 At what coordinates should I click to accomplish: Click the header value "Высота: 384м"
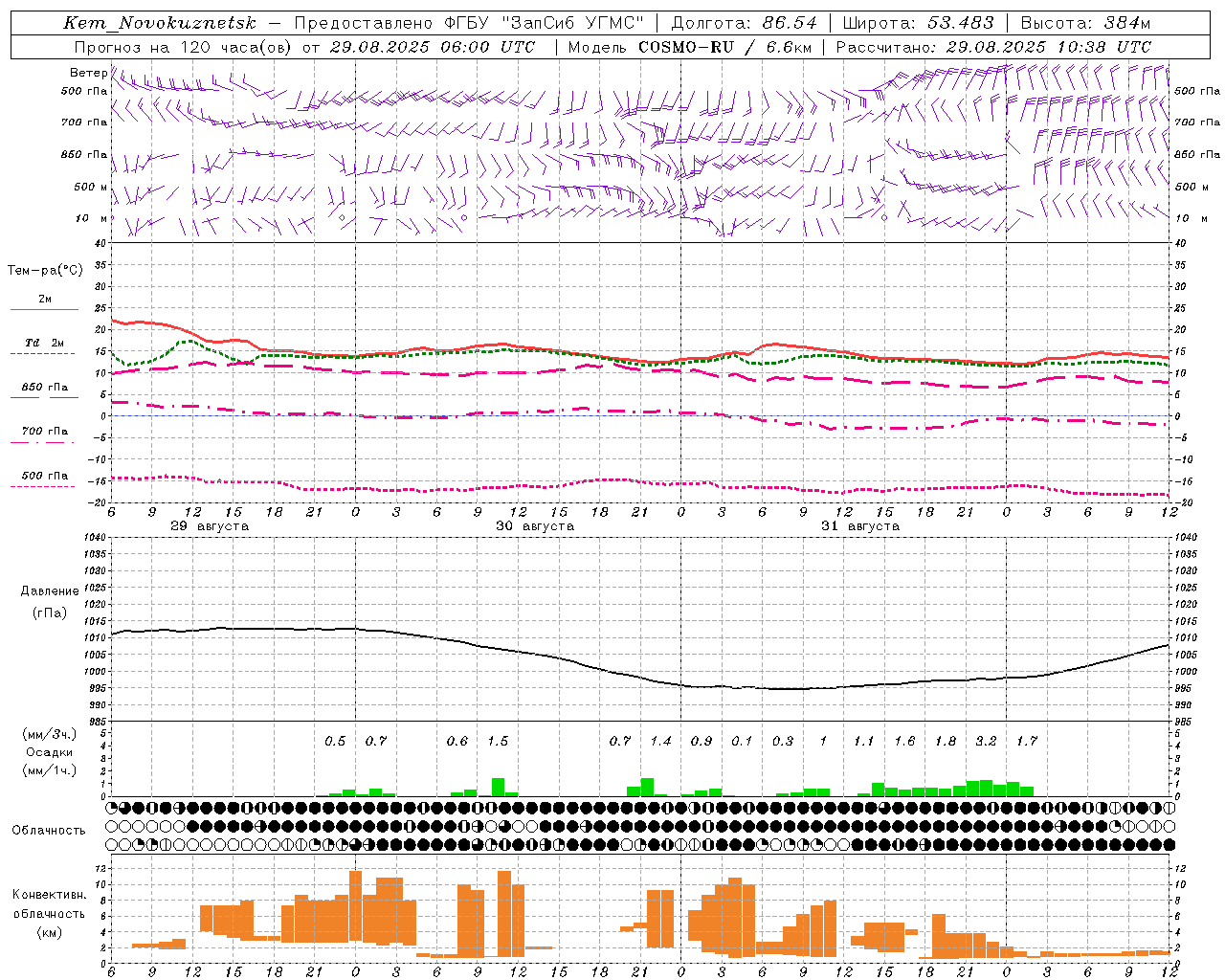[1085, 23]
